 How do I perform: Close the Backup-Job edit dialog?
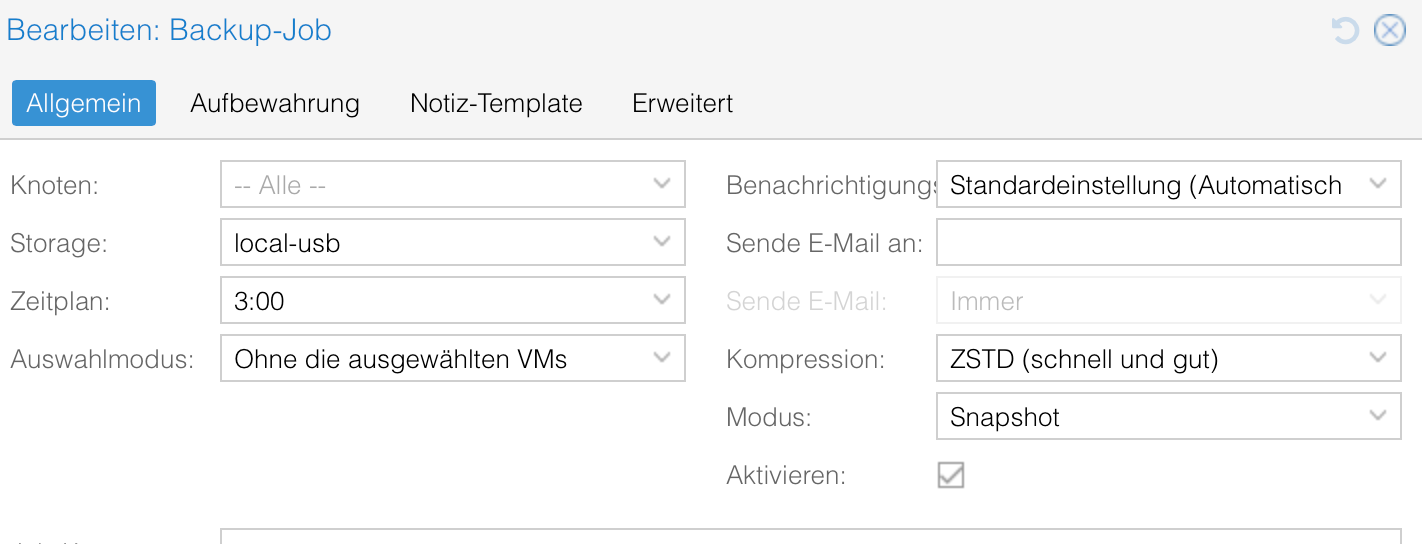pyautogui.click(x=1389, y=31)
